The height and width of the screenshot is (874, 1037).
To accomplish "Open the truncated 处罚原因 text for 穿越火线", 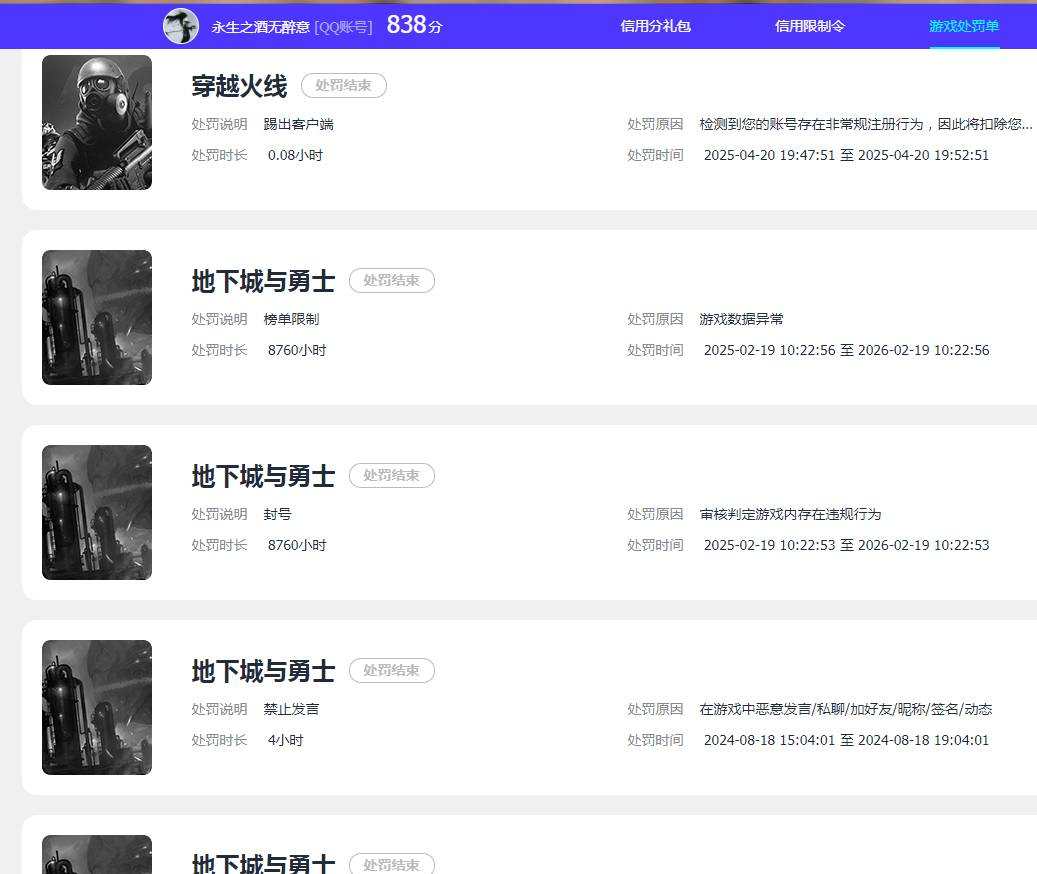I will click(866, 124).
